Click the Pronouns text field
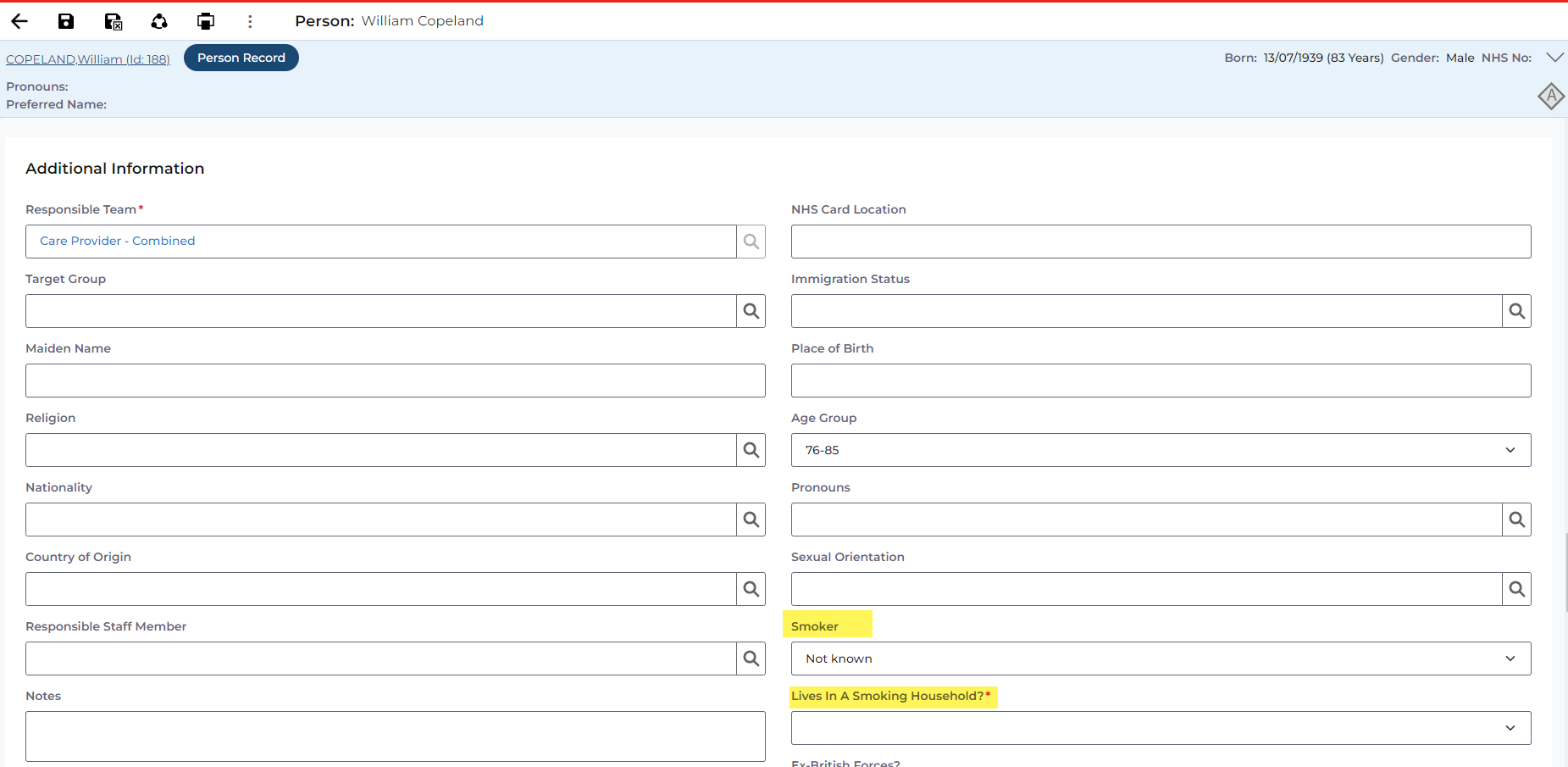Screen dimensions: 1568x767 1147,520
